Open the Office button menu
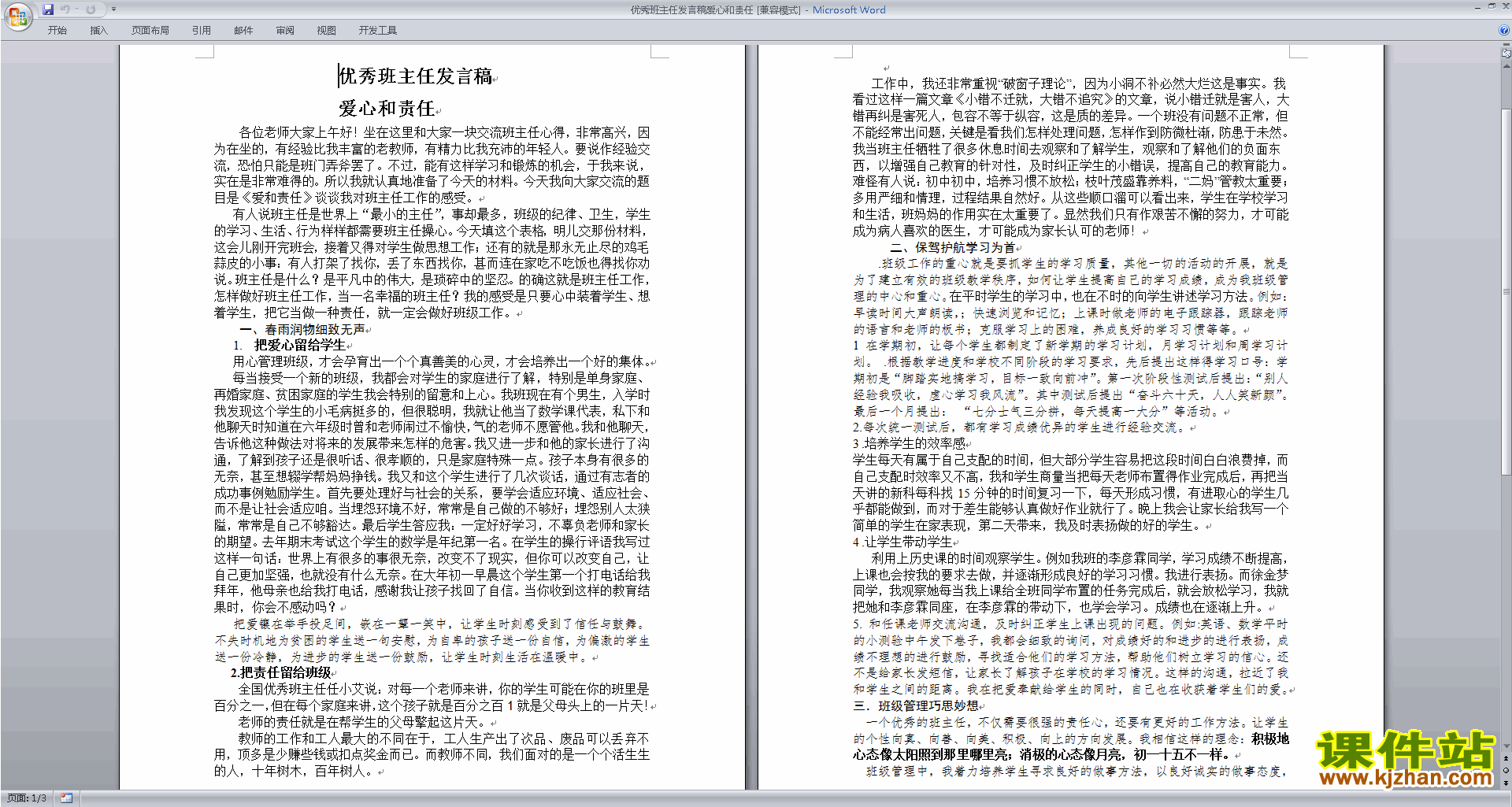Image resolution: width=1512 pixels, height=807 pixels. (17, 16)
